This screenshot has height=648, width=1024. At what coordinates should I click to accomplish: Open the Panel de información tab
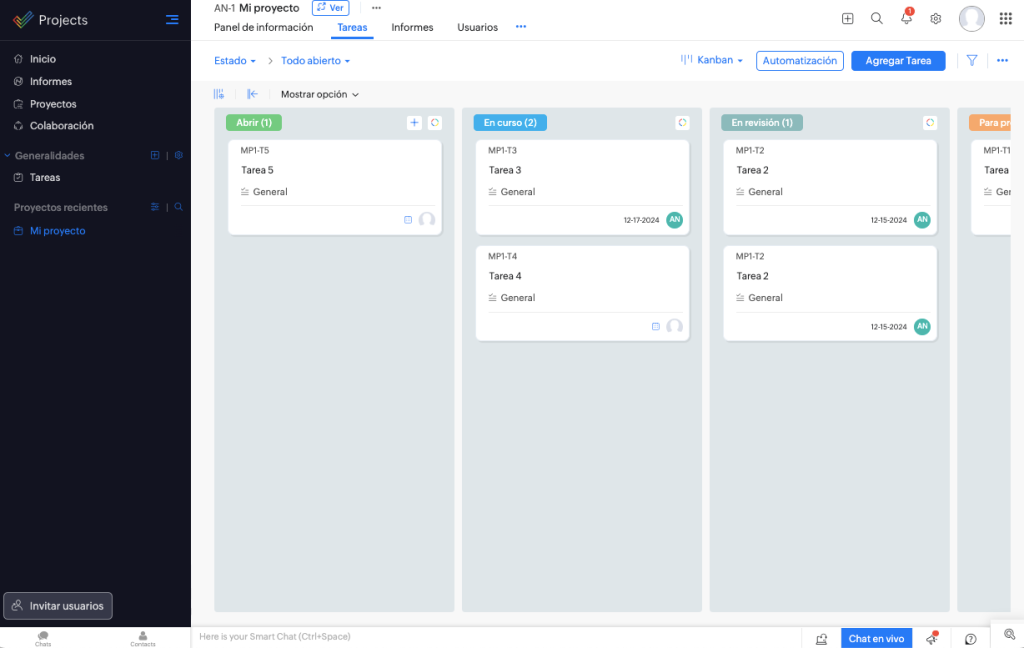[x=262, y=27]
